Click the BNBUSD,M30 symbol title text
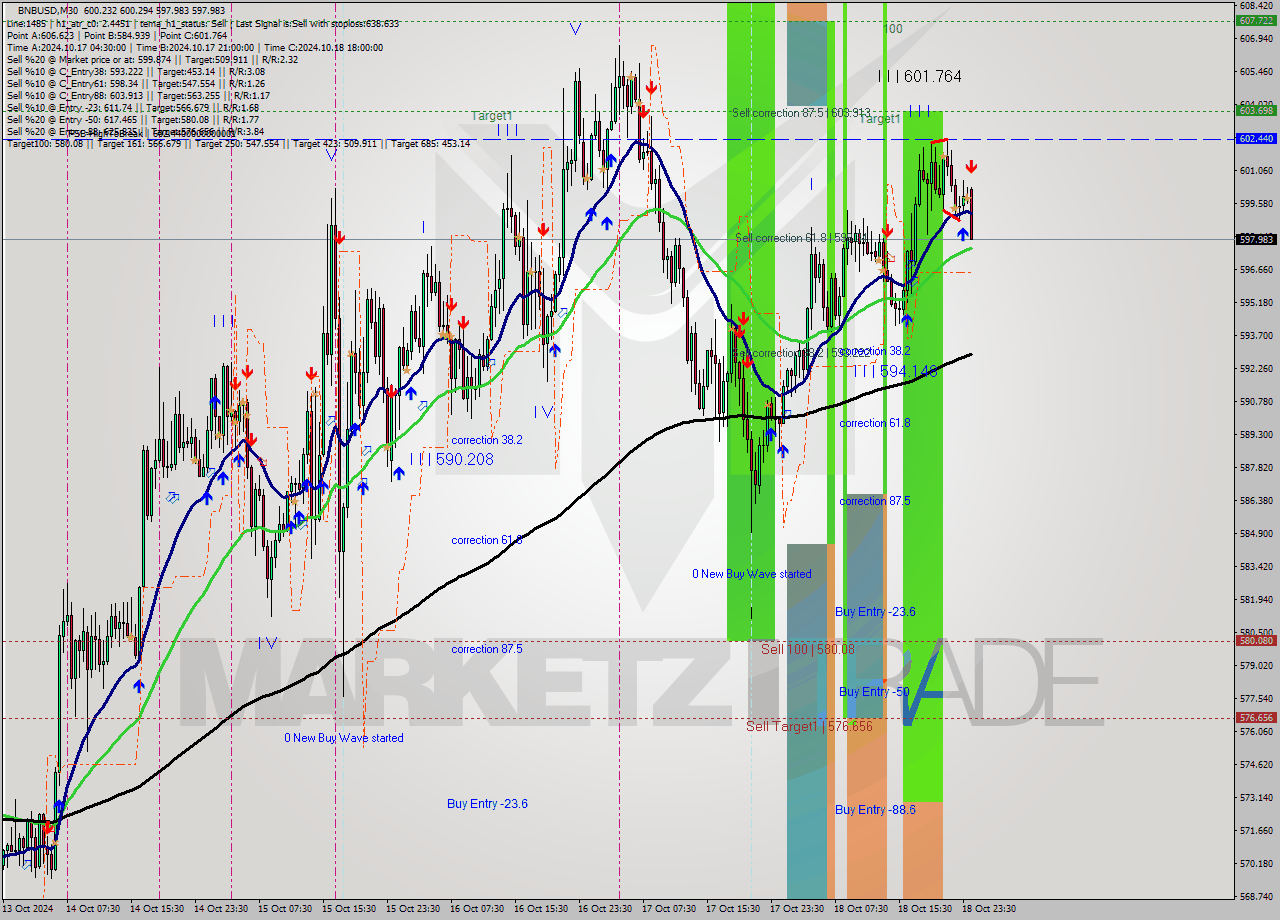This screenshot has height=920, width=1280. tap(49, 10)
